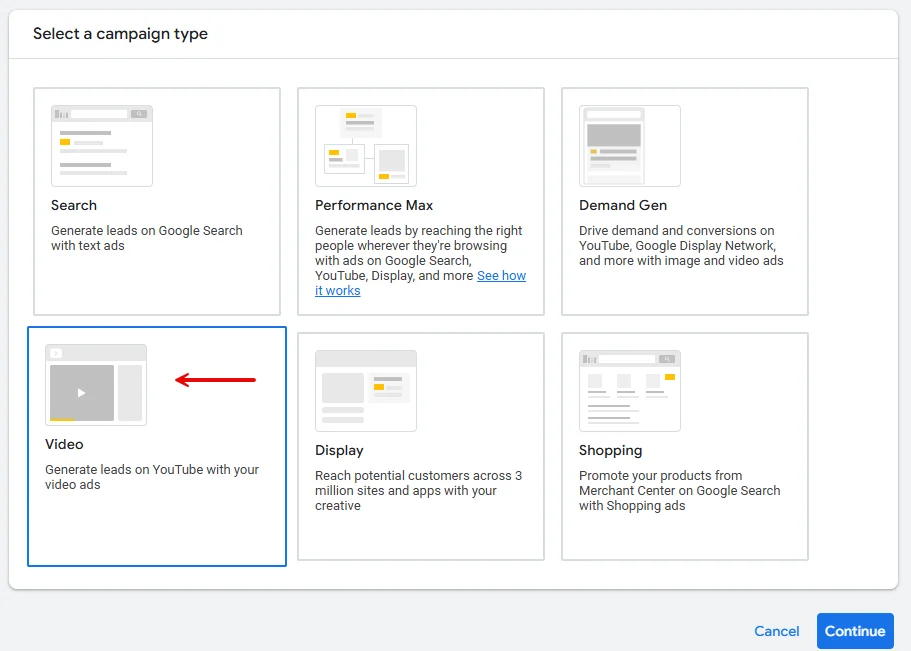Click 'Generate leads on Google Search' description
The width and height of the screenshot is (911, 651).
click(146, 238)
